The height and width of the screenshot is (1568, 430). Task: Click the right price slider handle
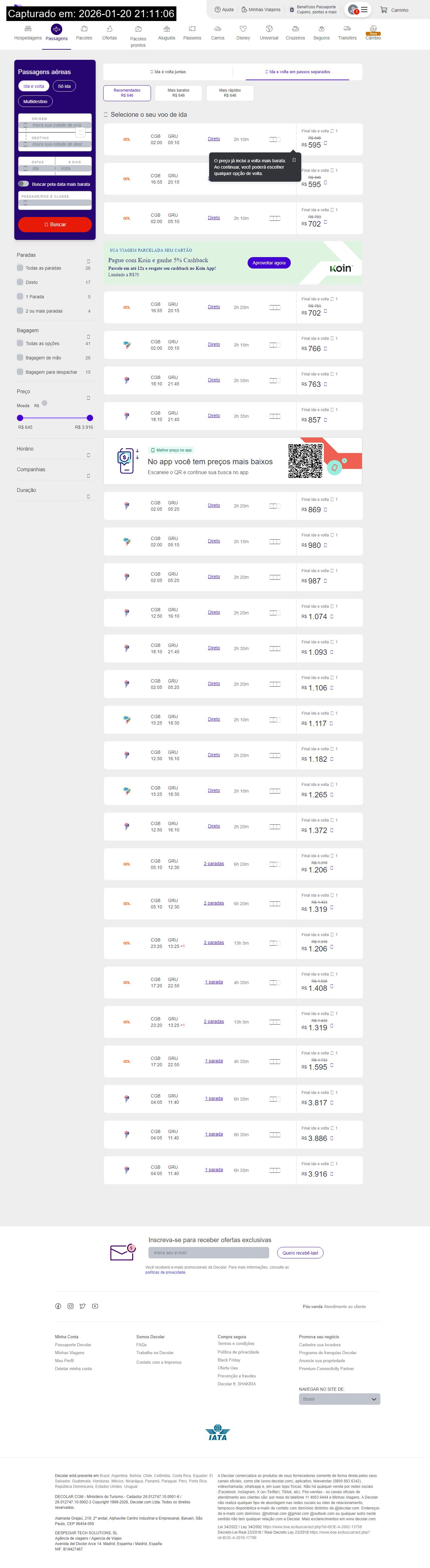coord(90,418)
